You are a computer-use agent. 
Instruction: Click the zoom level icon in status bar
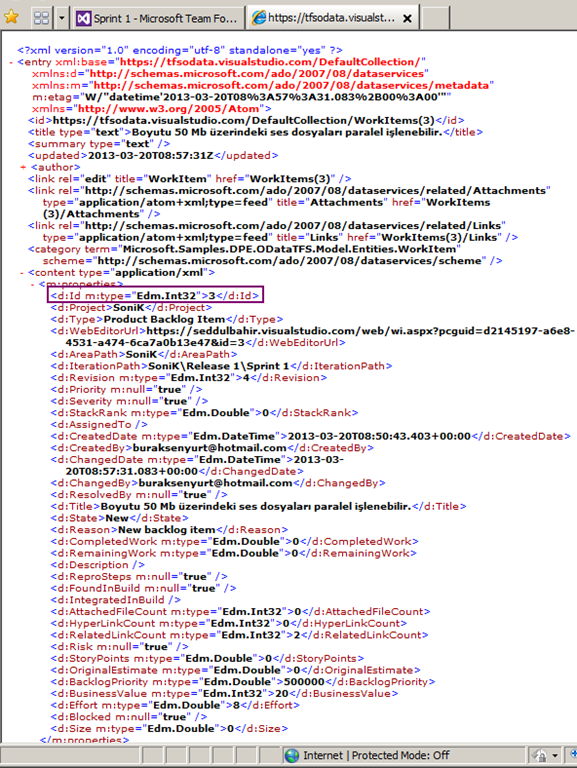click(x=573, y=755)
